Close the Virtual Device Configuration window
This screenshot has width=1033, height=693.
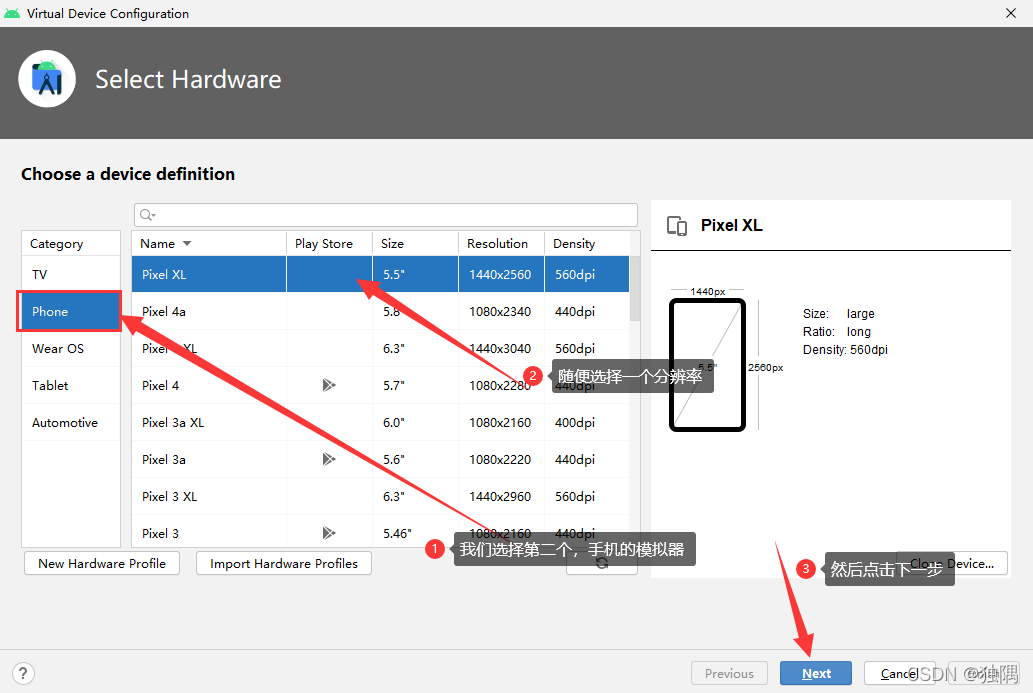point(1011,13)
